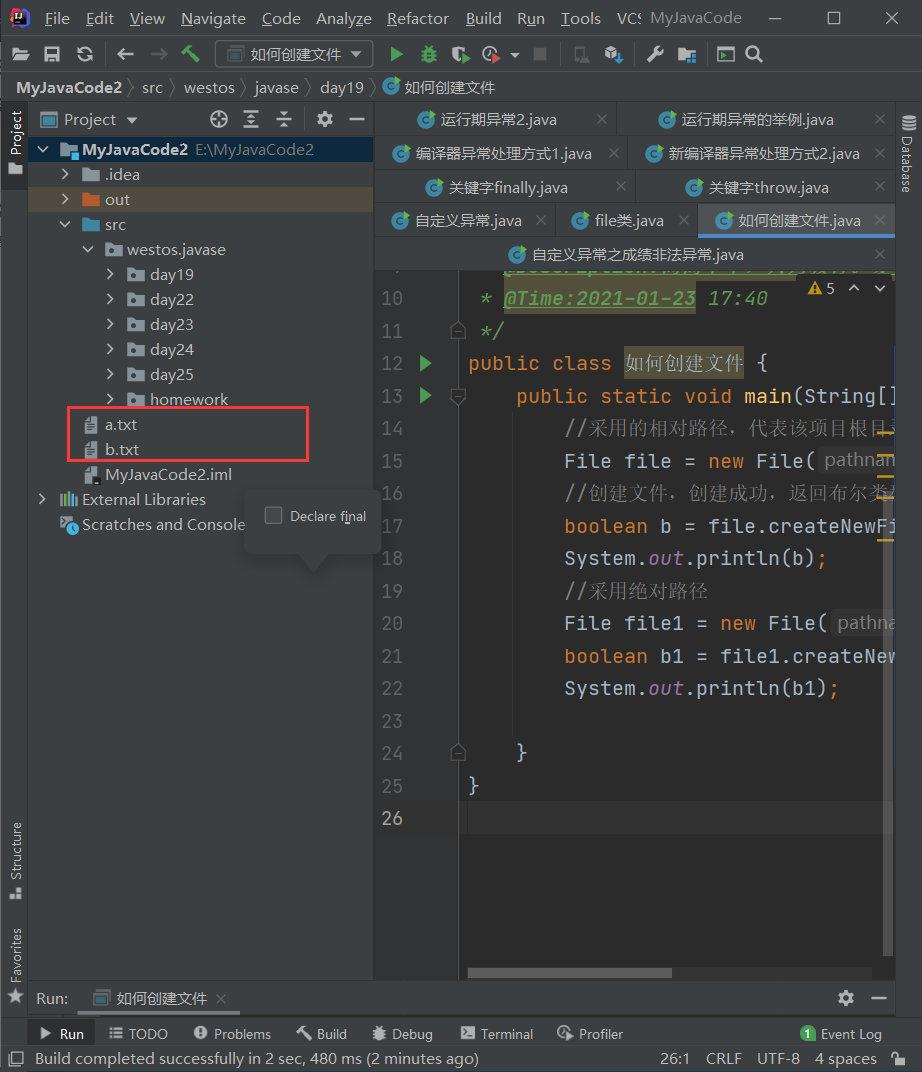Collapse the src folder
This screenshot has height=1072, width=922.
click(65, 224)
